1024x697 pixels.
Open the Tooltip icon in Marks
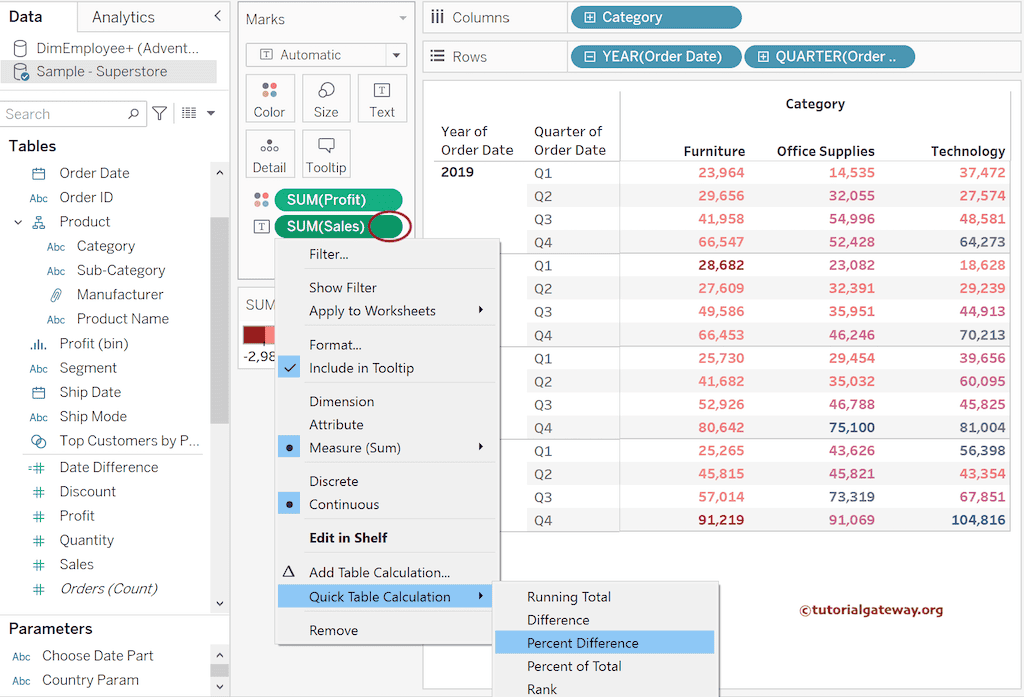326,153
